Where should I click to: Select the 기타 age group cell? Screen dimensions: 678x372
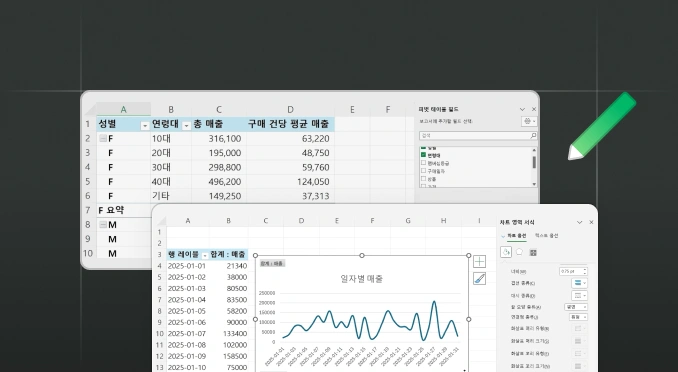pos(171,196)
